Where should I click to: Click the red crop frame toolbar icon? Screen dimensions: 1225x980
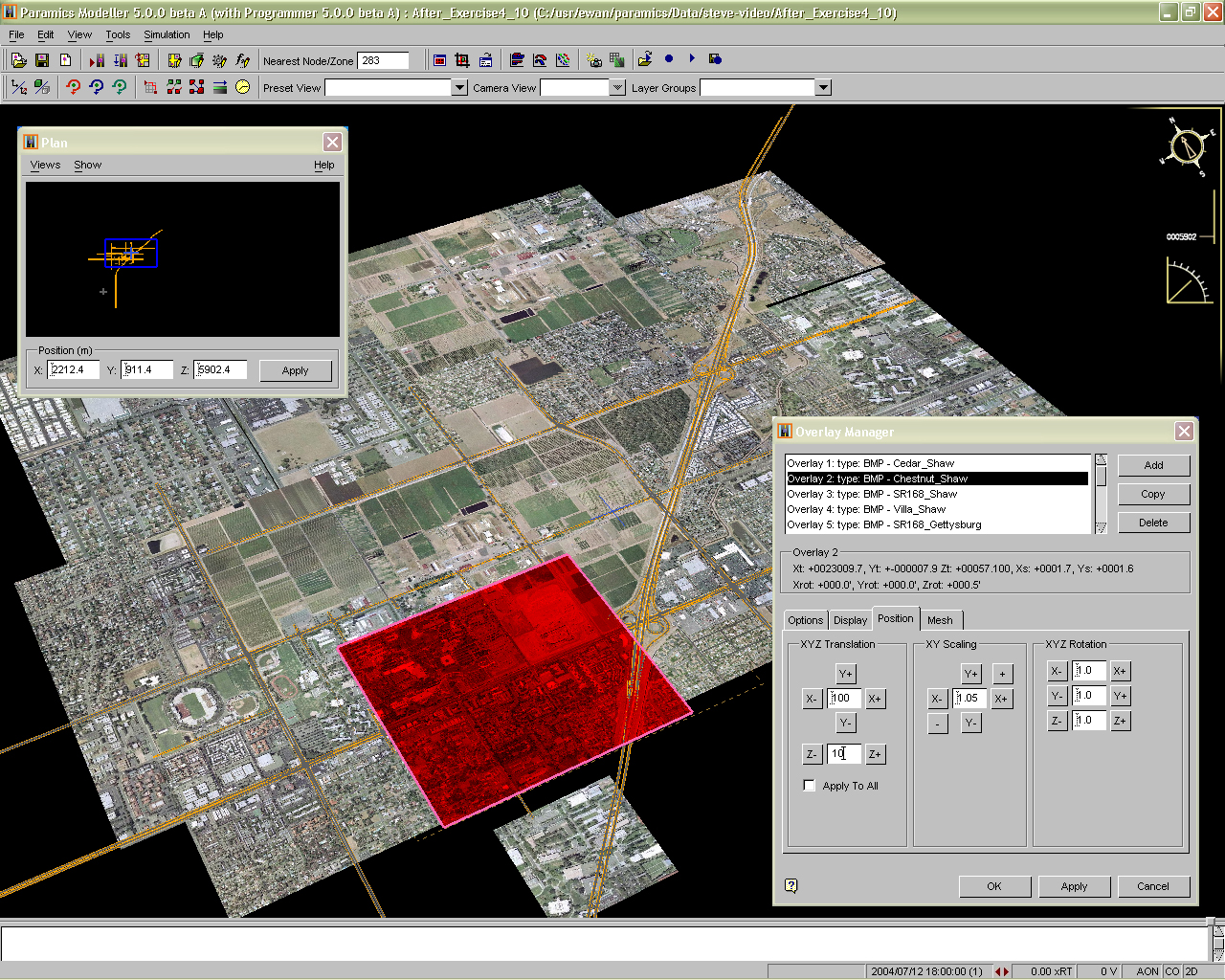[x=462, y=60]
